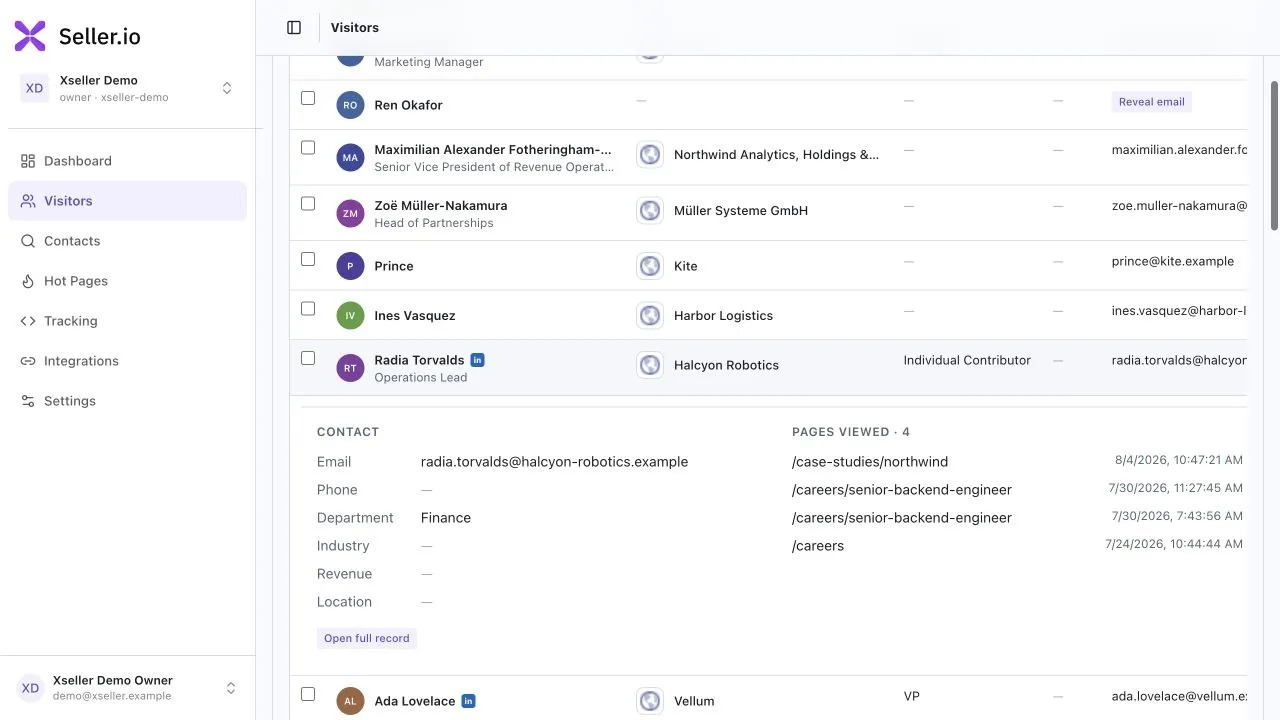Click the 8/4/2026, 10:47:21 AM timestamp
Image resolution: width=1280 pixels, height=720 pixels.
coord(1179,460)
